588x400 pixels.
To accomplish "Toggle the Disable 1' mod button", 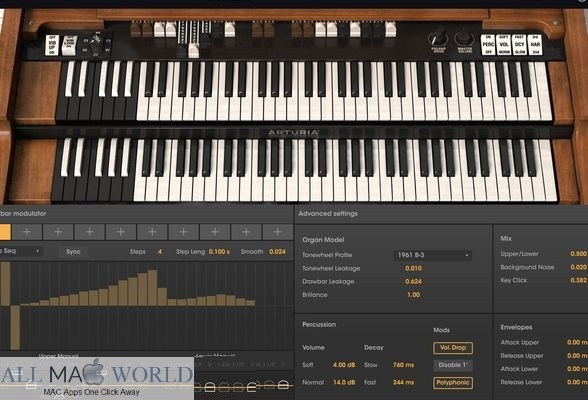I will tap(453, 365).
